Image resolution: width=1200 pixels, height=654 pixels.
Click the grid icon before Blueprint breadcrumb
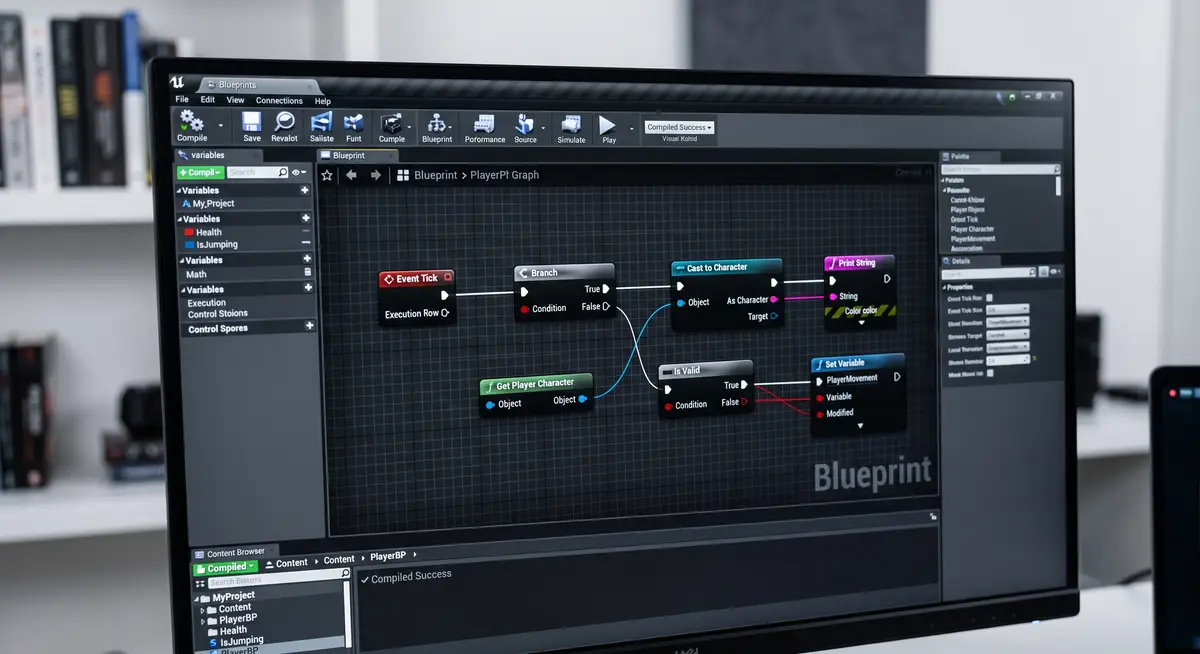pyautogui.click(x=403, y=175)
